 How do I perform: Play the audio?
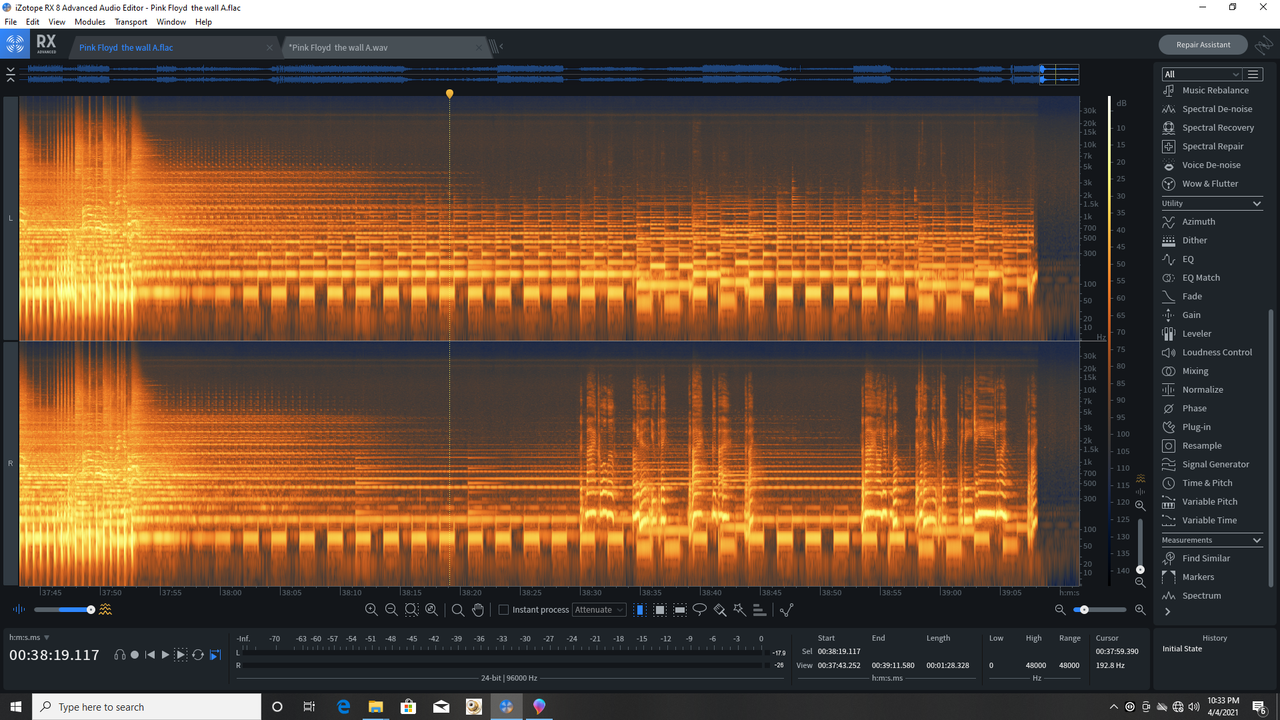[166, 655]
